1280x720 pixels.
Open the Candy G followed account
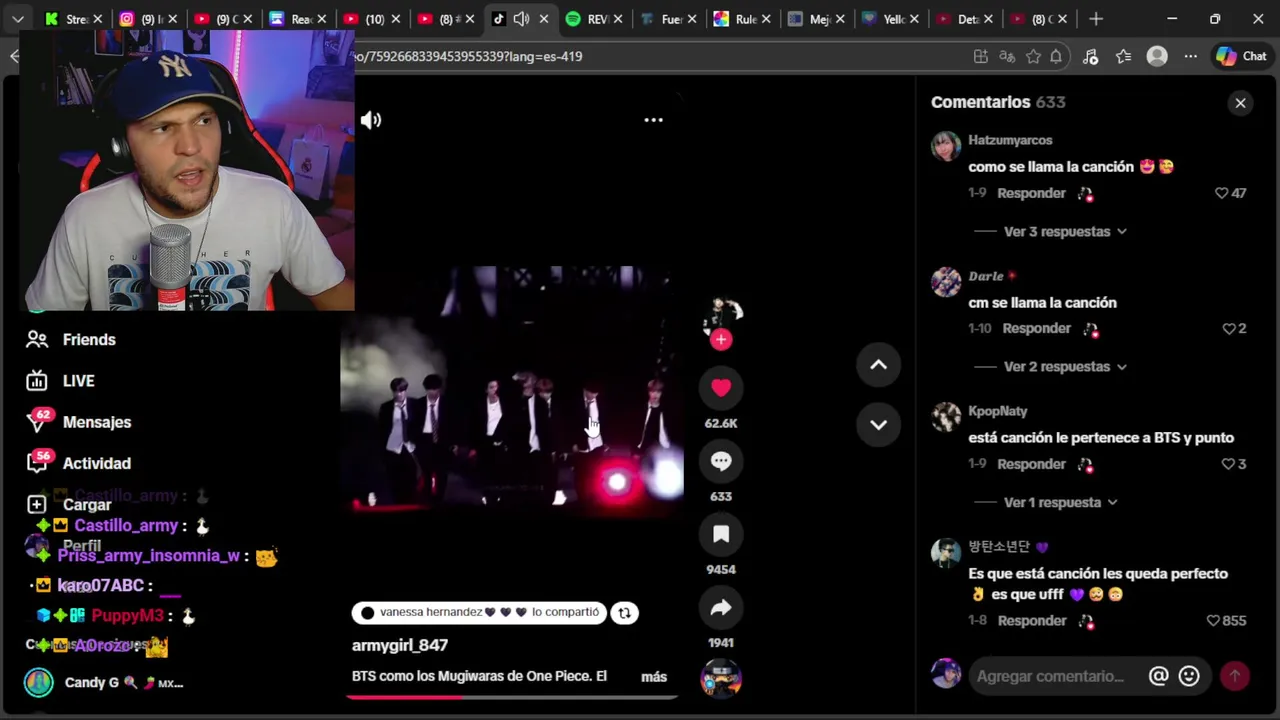click(x=103, y=683)
